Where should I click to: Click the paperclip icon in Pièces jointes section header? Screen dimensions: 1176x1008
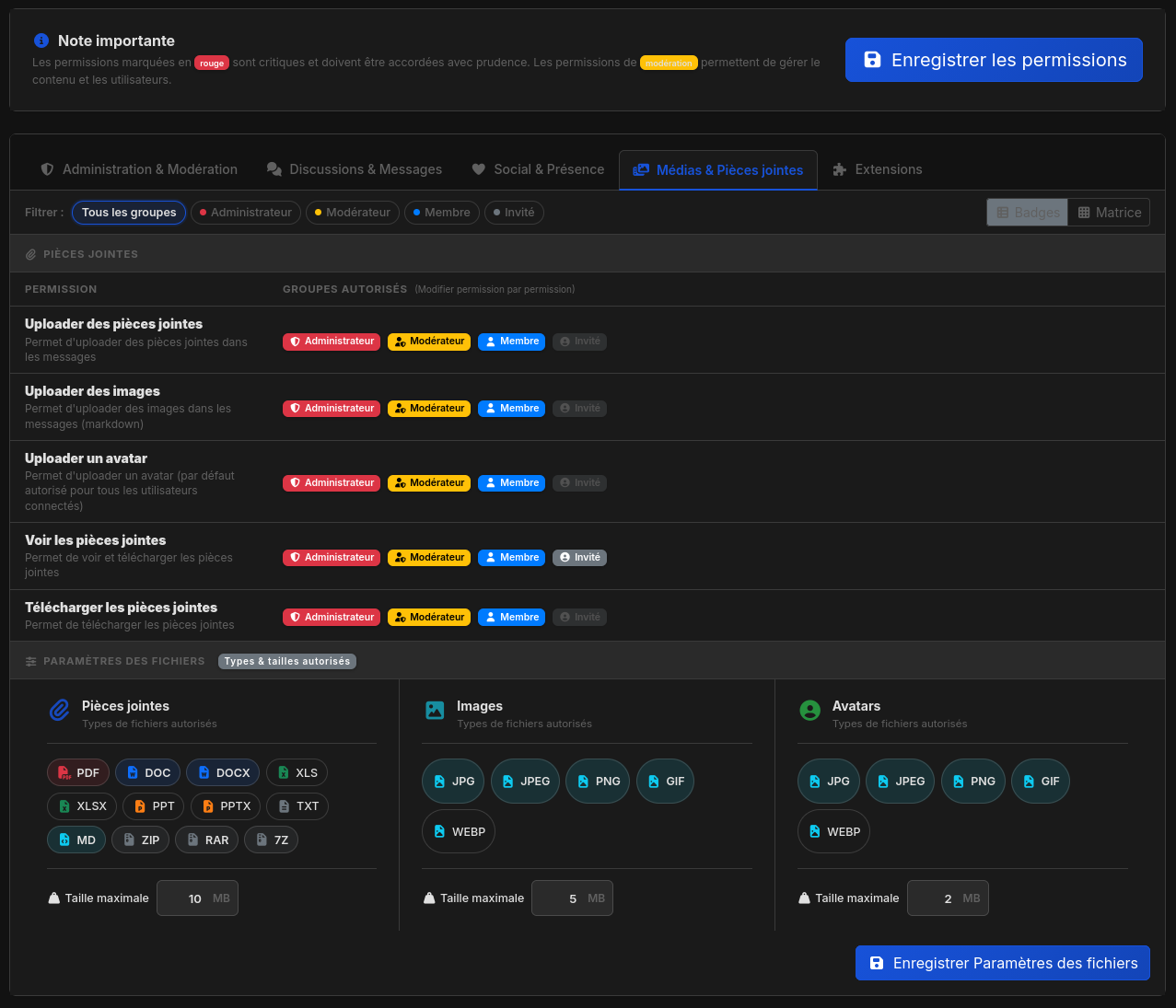point(31,254)
